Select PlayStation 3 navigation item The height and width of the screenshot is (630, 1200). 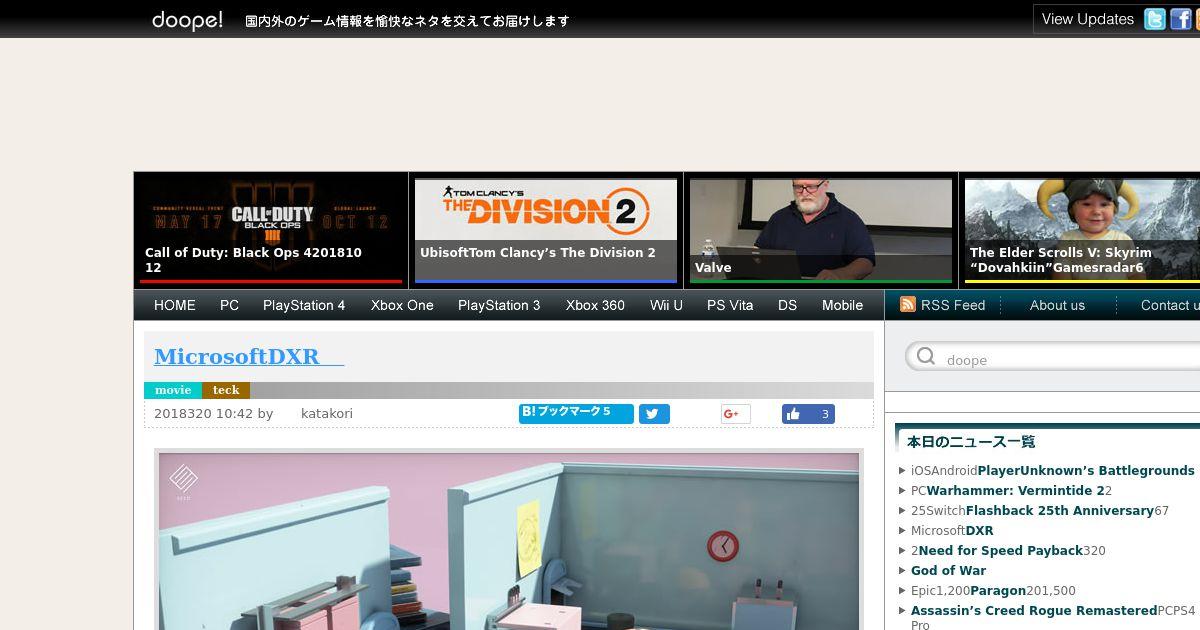(499, 305)
